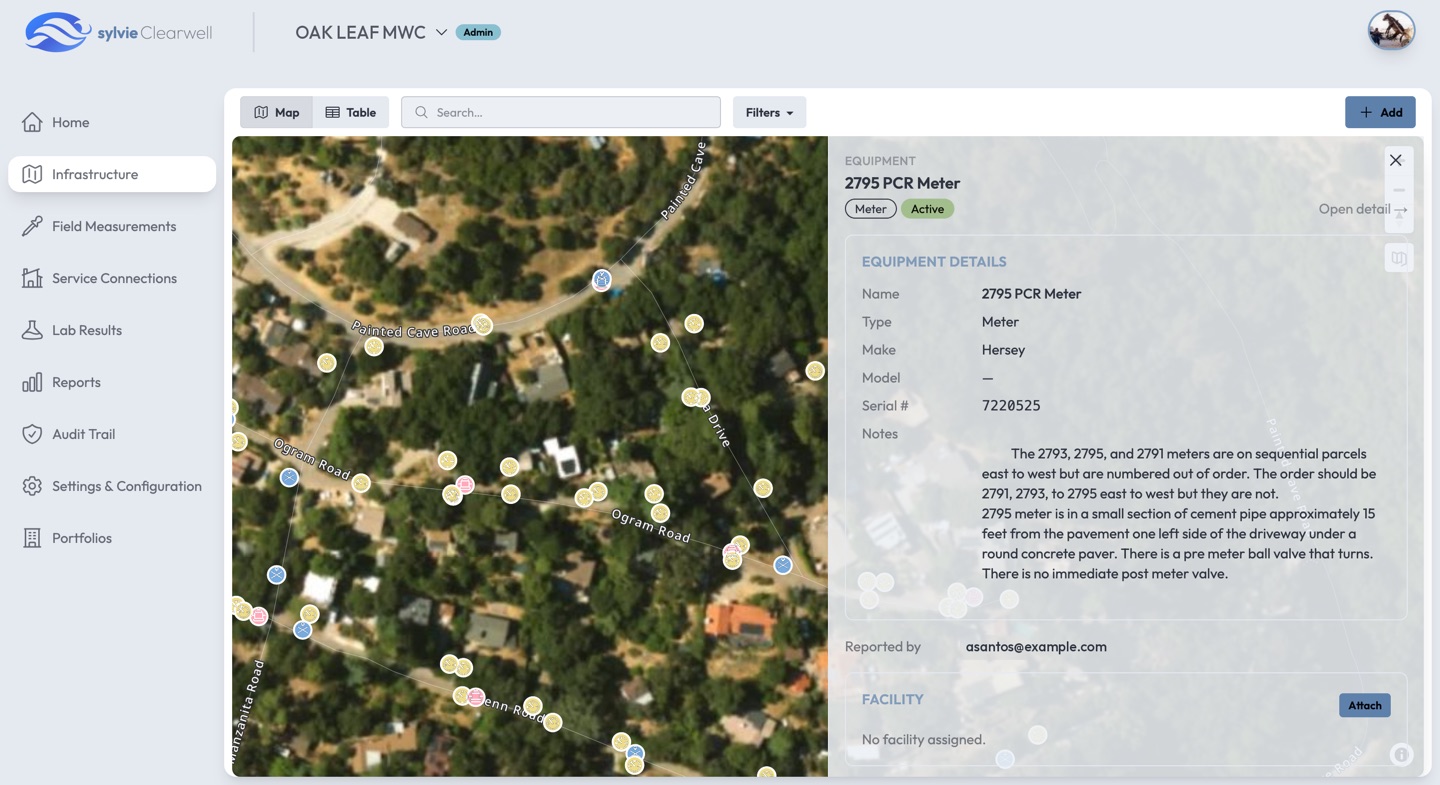This screenshot has height=785, width=1440.
Task: Select the blue marker on Painted Cave Road
Action: coord(601,280)
